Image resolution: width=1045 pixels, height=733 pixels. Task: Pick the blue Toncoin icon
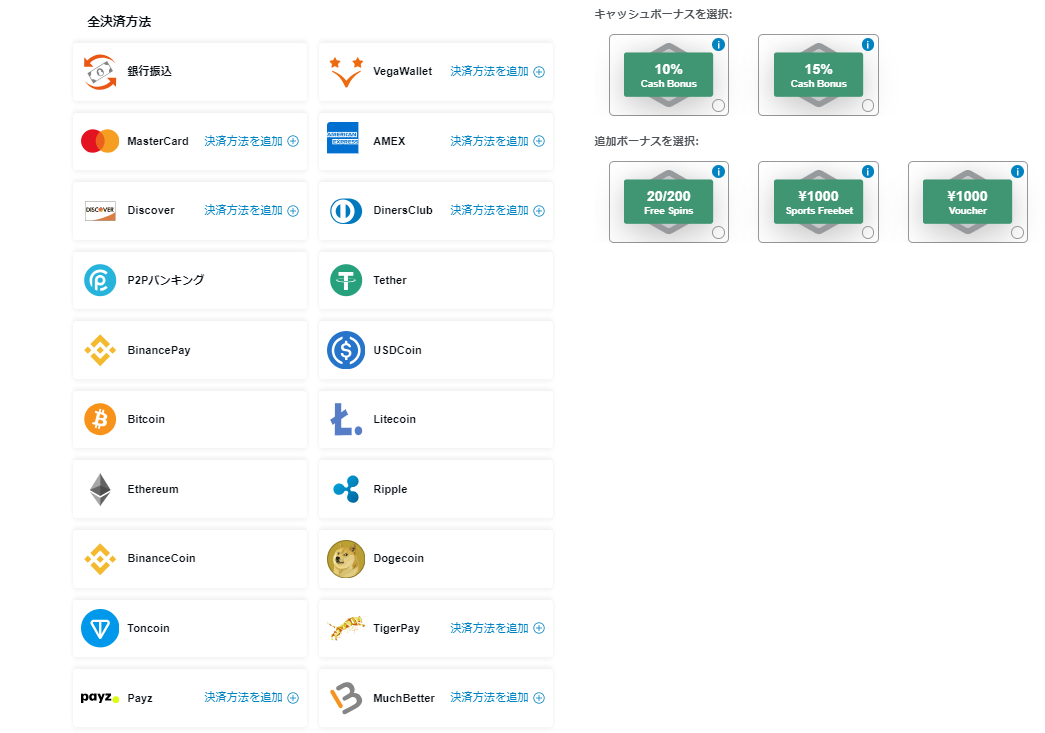click(x=100, y=628)
